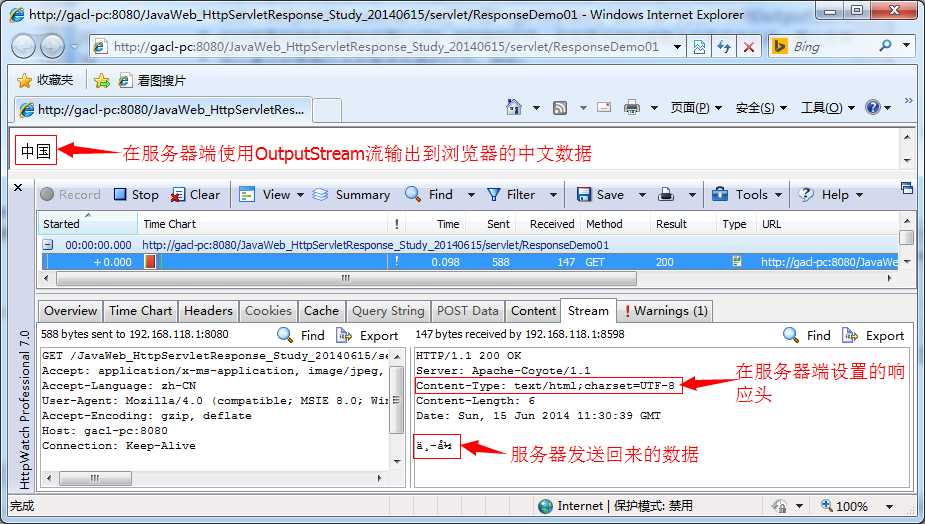Open the 看图搜片 favorites link
The height and width of the screenshot is (524, 925).
point(152,80)
